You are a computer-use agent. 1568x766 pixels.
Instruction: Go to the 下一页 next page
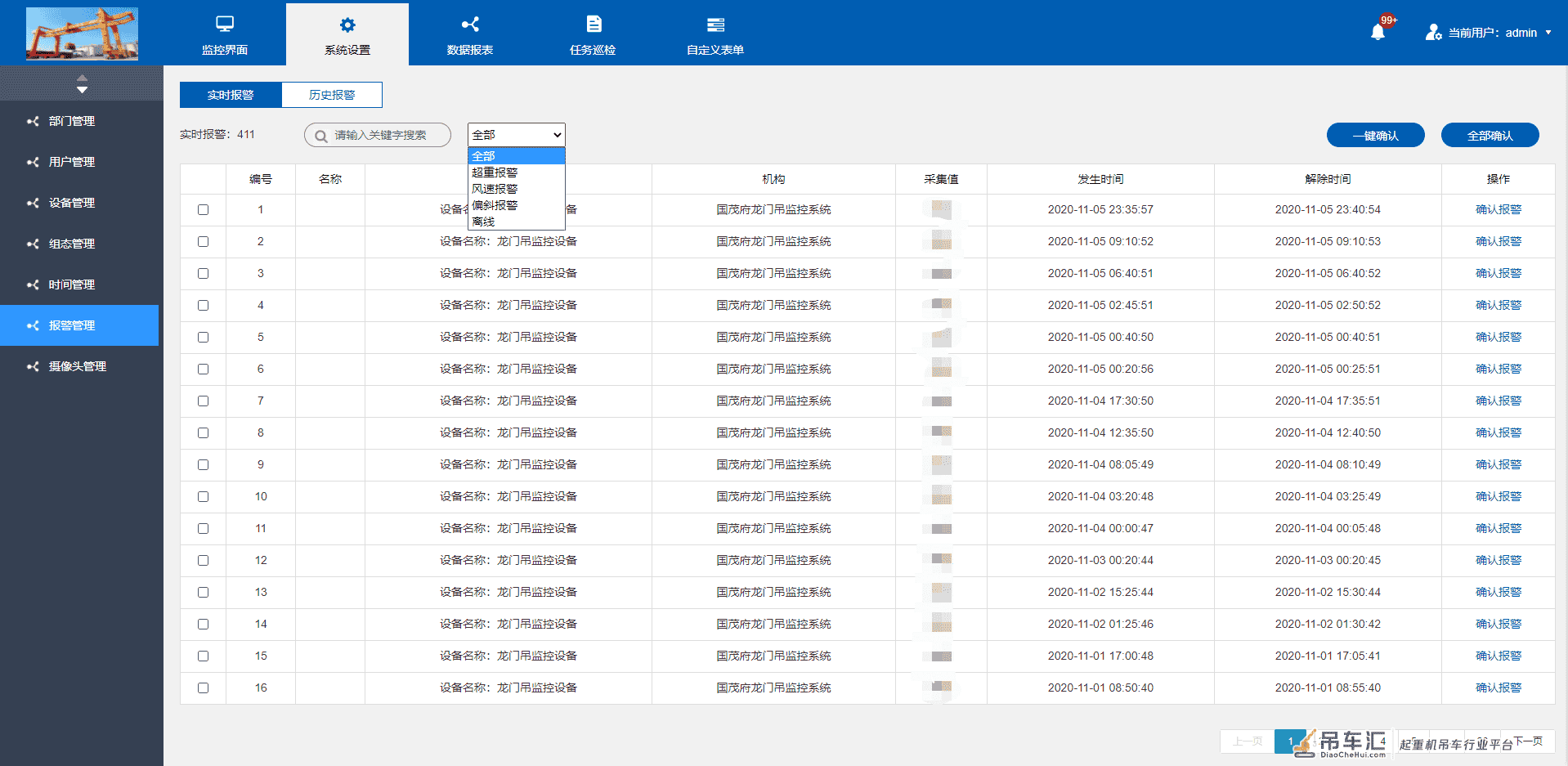click(1528, 741)
